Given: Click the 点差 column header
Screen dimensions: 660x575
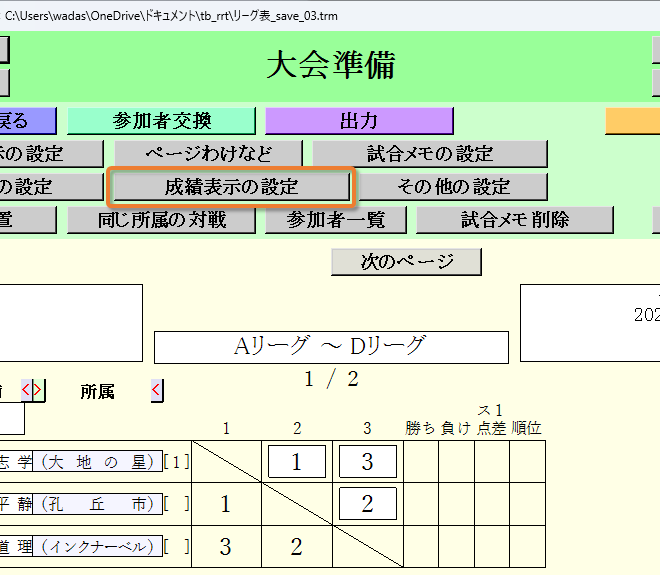Looking at the screenshot, I should point(491,428).
